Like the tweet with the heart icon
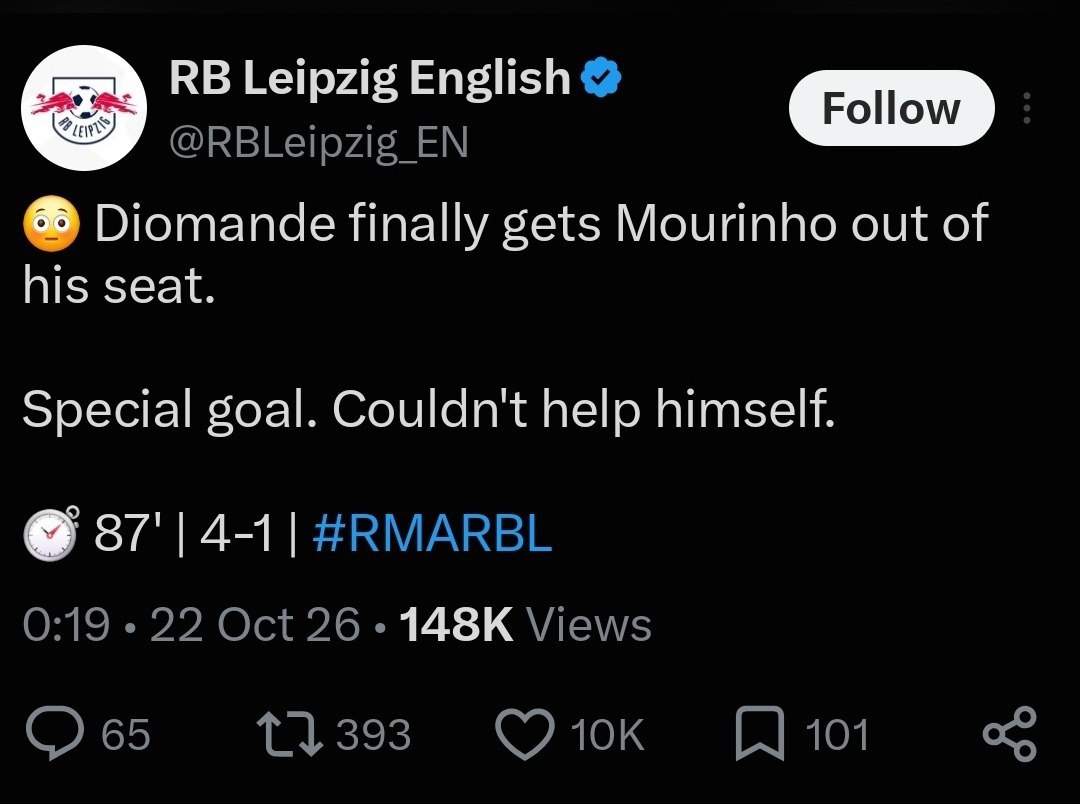 525,734
